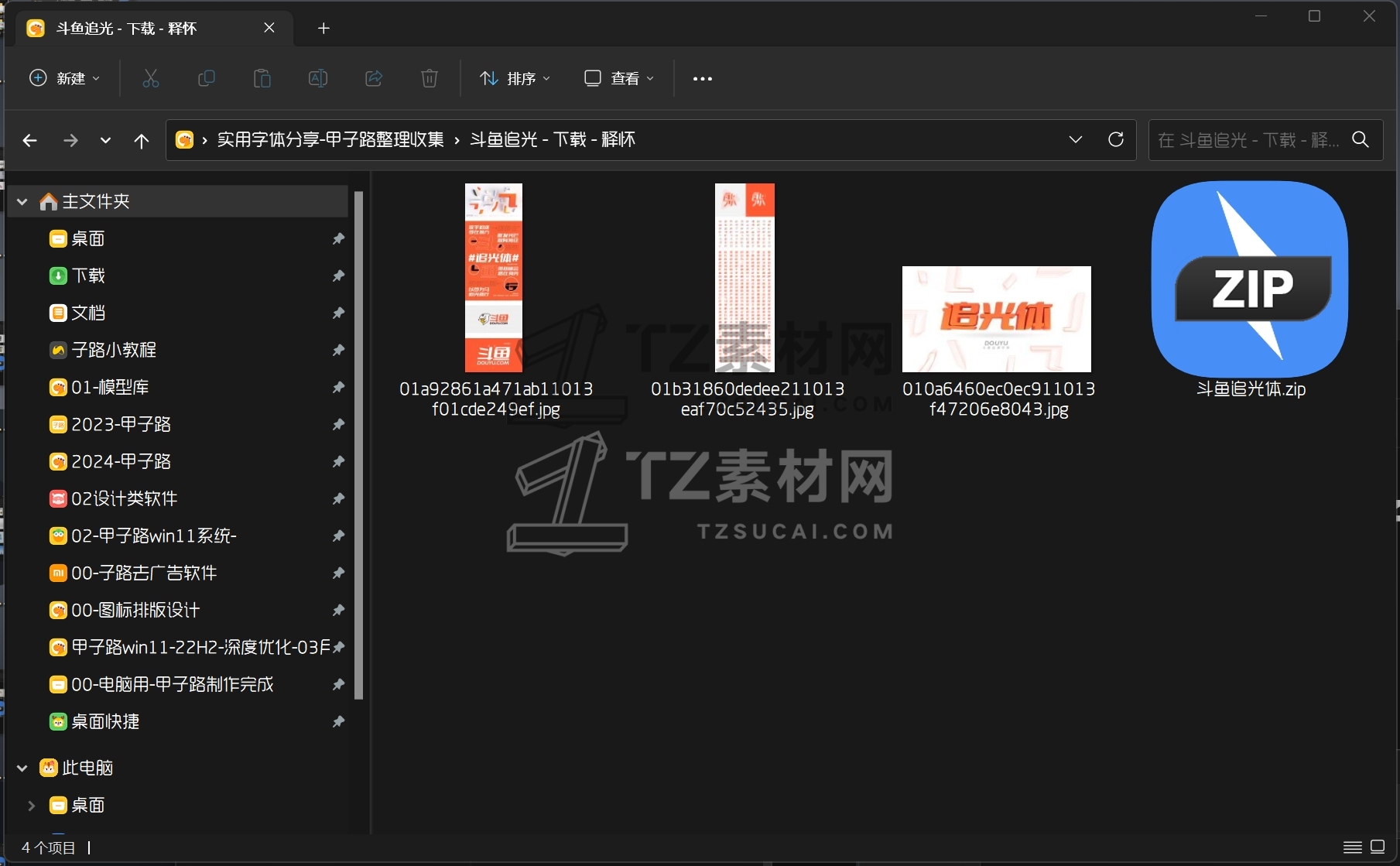
Task: Click the pin icon beside 文档
Action: pyautogui.click(x=338, y=313)
